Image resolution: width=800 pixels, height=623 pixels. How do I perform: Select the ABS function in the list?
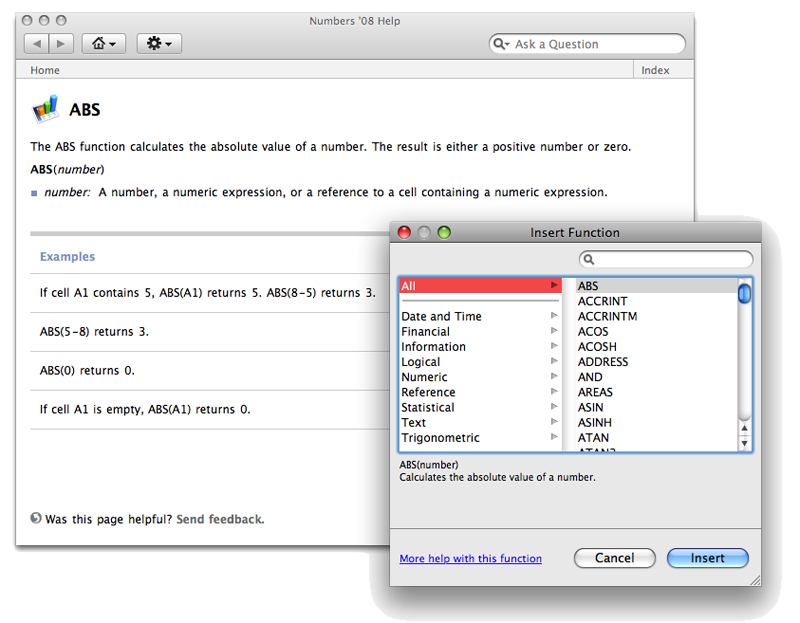[657, 286]
